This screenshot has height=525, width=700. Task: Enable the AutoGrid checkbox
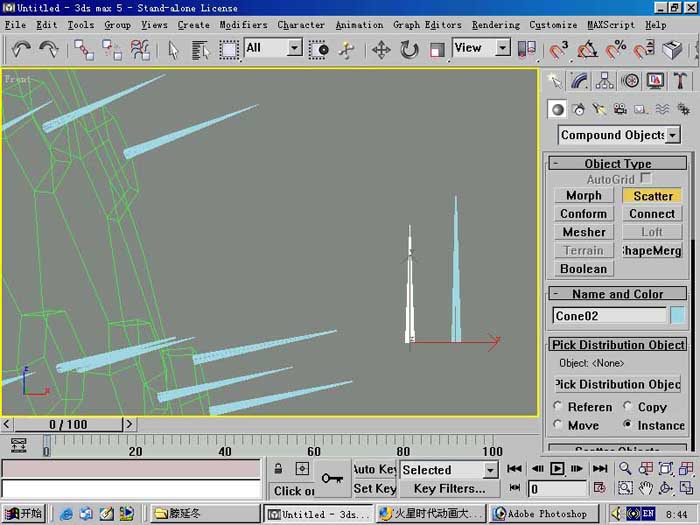point(645,178)
